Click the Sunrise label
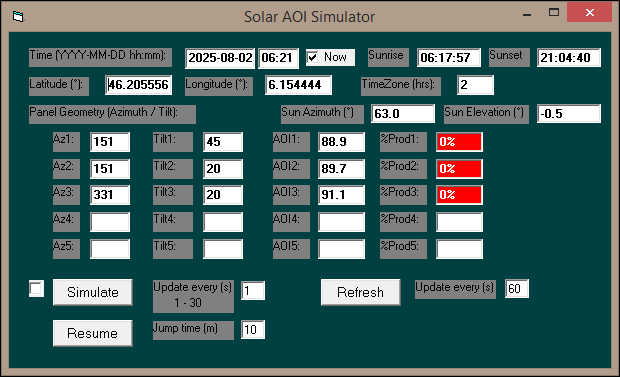The image size is (620, 377). (x=387, y=57)
